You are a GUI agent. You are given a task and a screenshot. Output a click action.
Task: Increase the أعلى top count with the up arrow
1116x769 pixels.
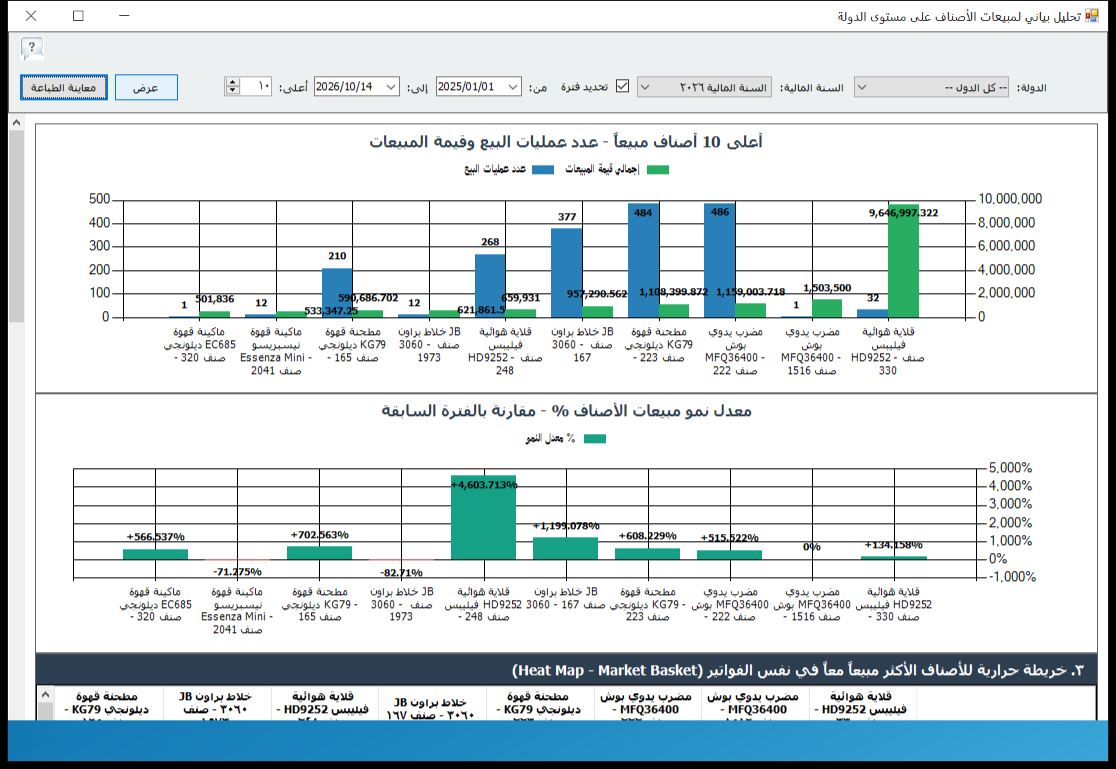[232, 83]
